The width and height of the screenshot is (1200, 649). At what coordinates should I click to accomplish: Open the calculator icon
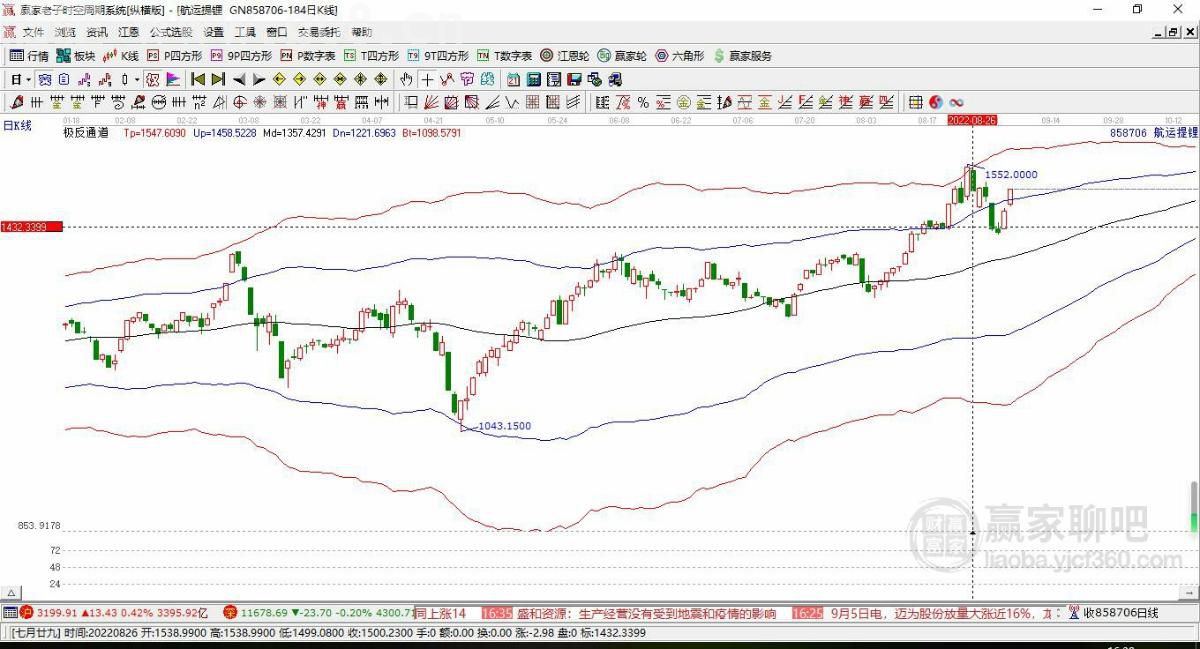533,79
